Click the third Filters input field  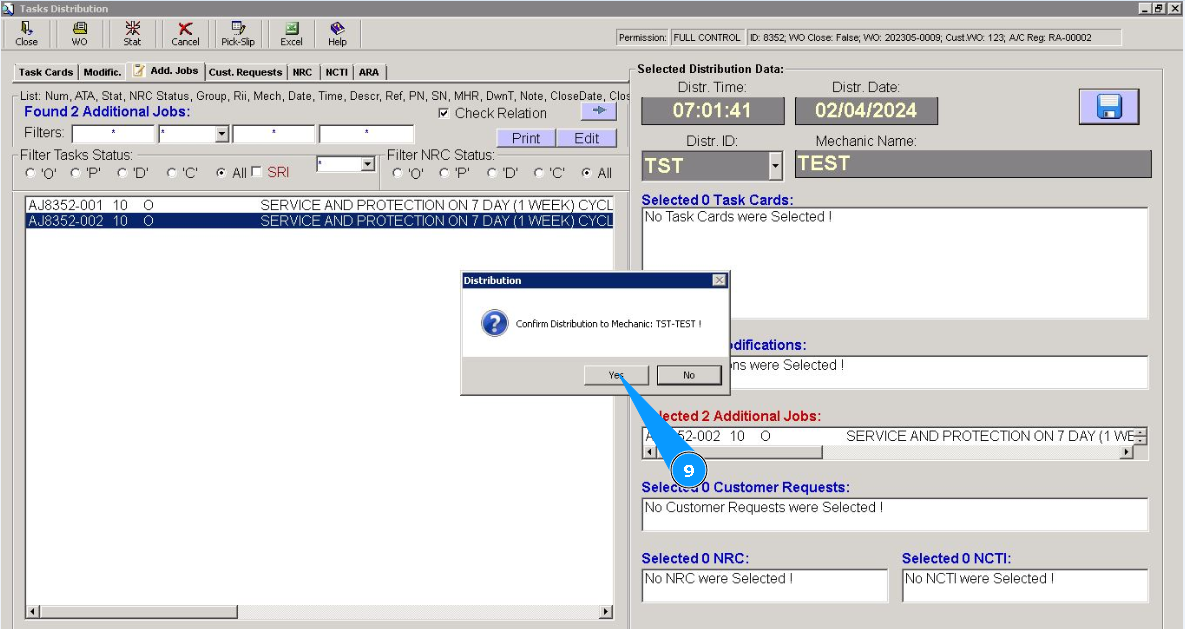tap(274, 135)
